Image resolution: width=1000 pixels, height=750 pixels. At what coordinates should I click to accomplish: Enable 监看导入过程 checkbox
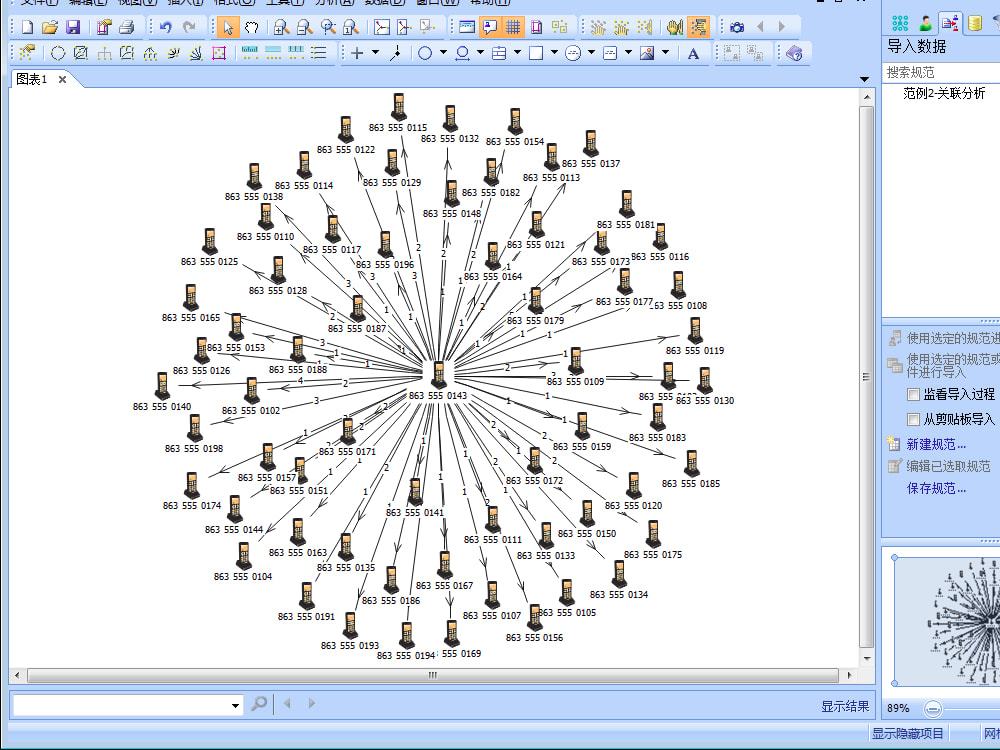pyautogui.click(x=913, y=395)
